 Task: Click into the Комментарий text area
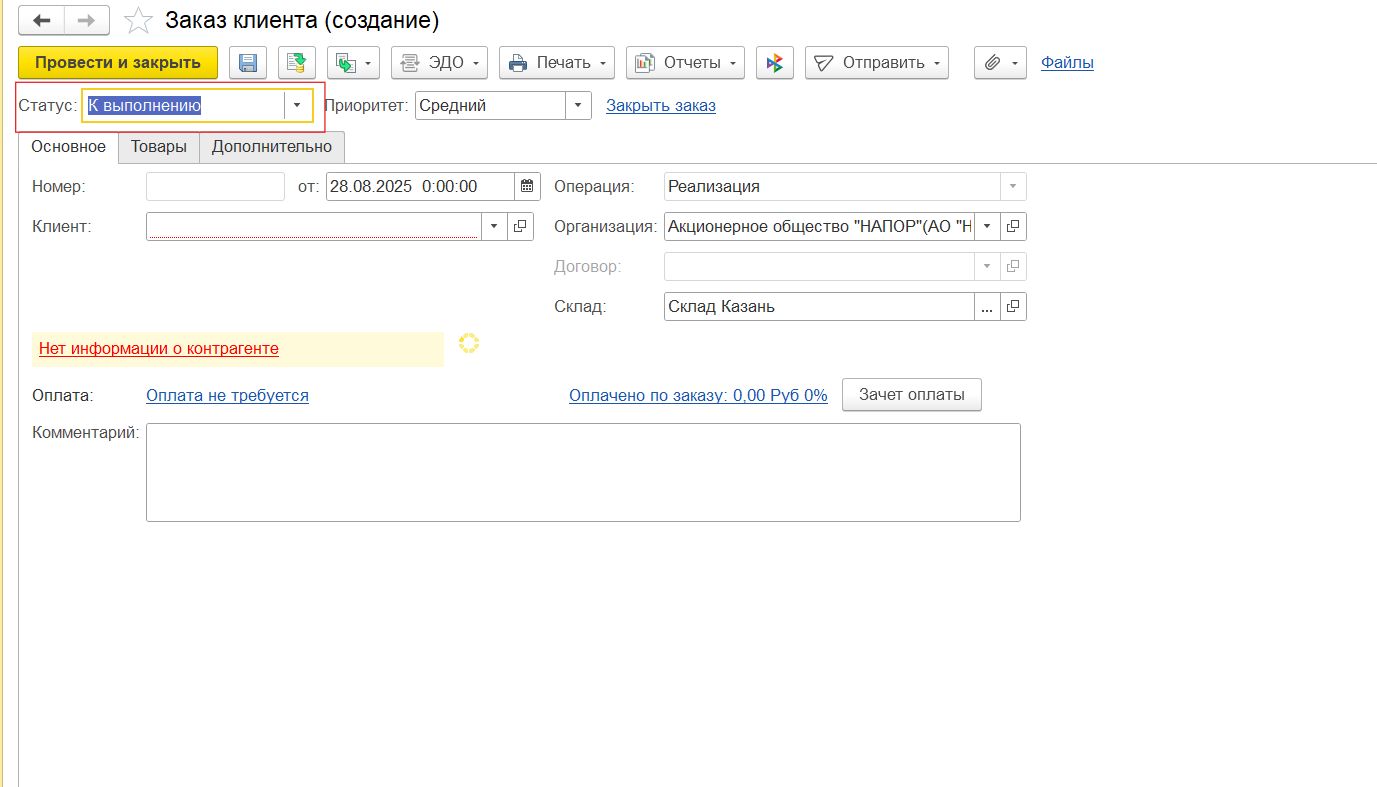click(583, 472)
